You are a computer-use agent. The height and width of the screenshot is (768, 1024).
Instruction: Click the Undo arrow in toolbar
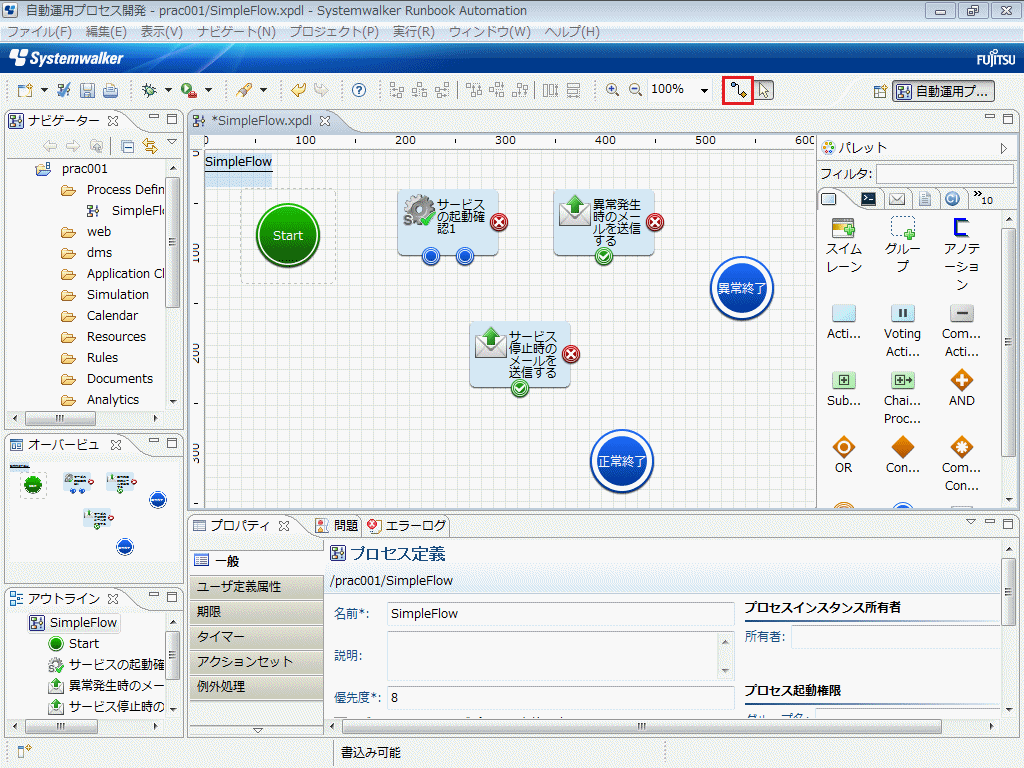298,90
